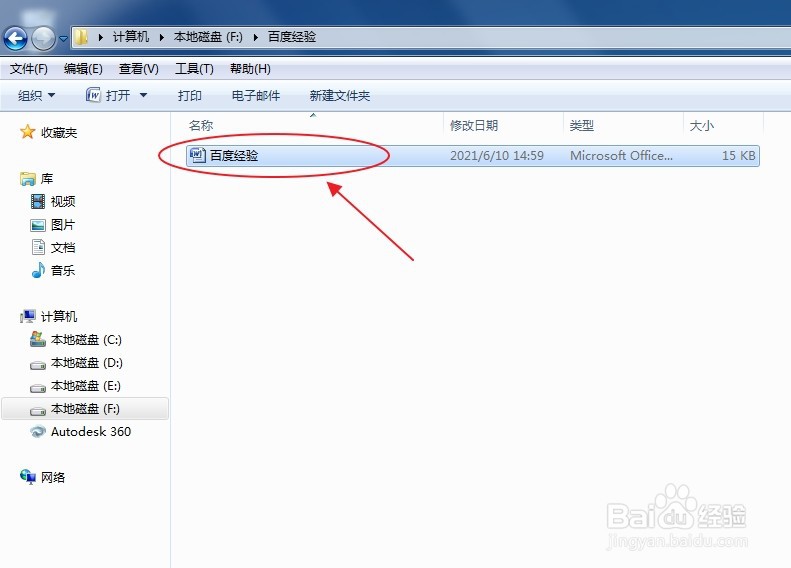The height and width of the screenshot is (568, 791).
Task: Click the library icon next to 库
Action: [28, 179]
